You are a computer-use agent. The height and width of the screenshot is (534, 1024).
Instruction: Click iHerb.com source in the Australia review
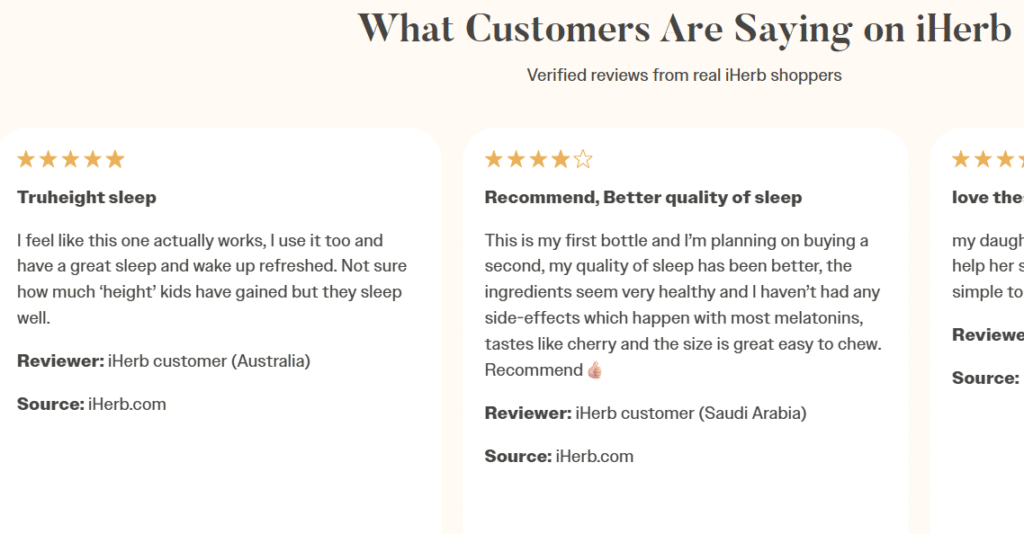(x=127, y=404)
